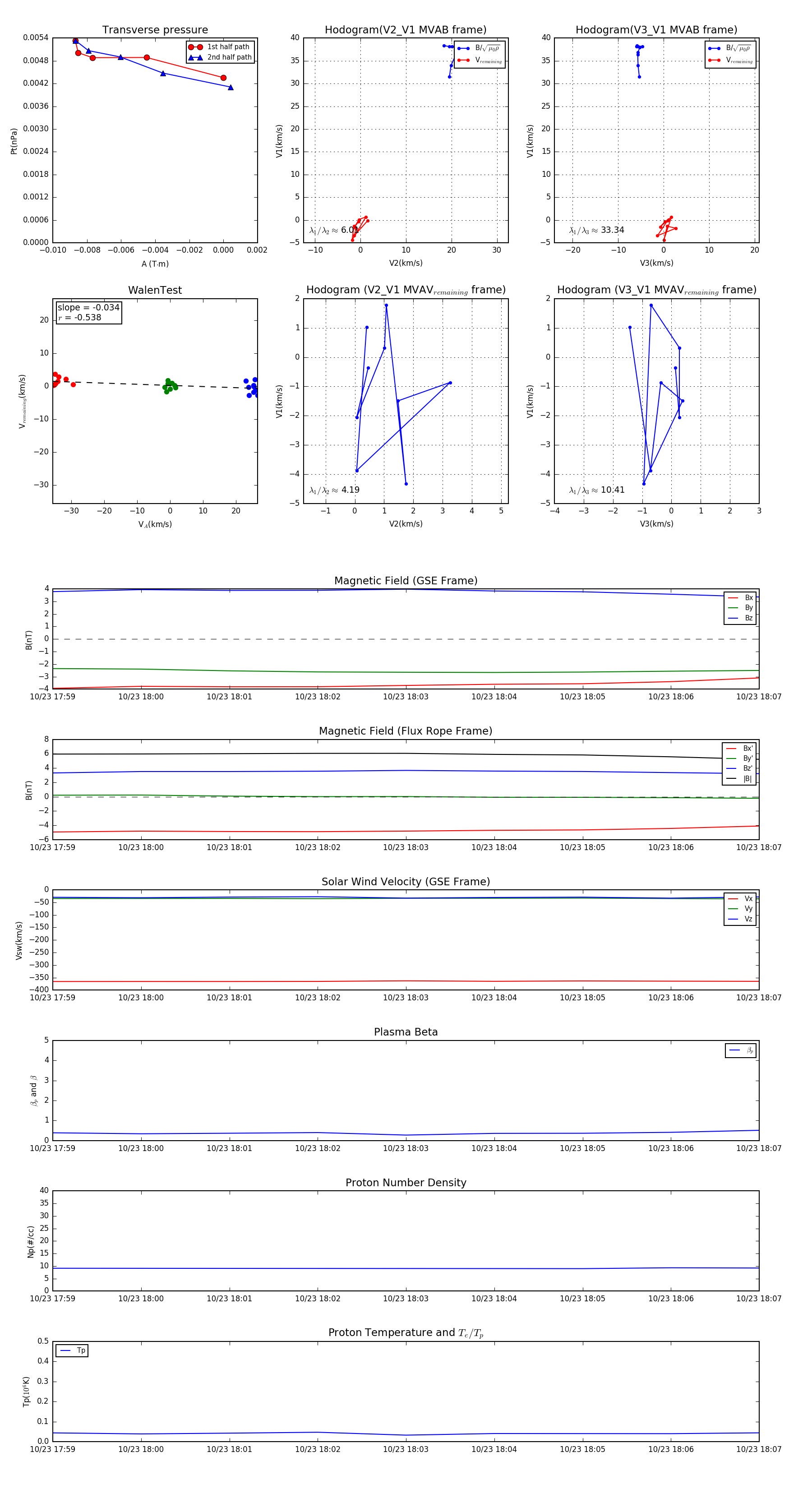Click the "Magnetic Field (Flux Rope Frame)" title
Viewport: 812px width, 1489px height.
[x=406, y=731]
